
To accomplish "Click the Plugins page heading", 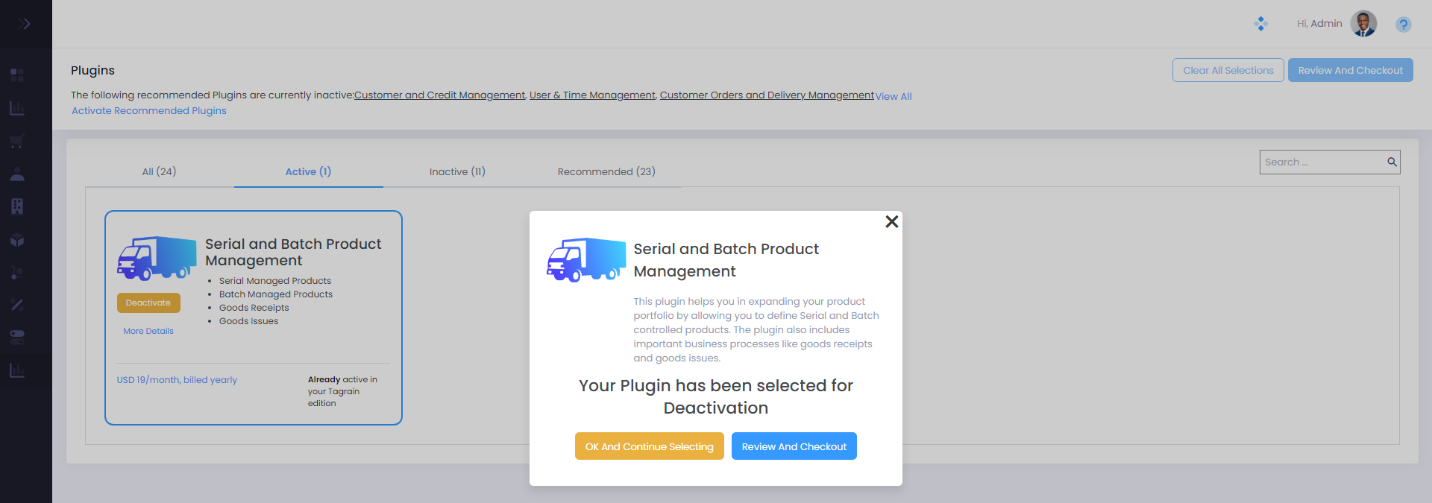I will 93,70.
